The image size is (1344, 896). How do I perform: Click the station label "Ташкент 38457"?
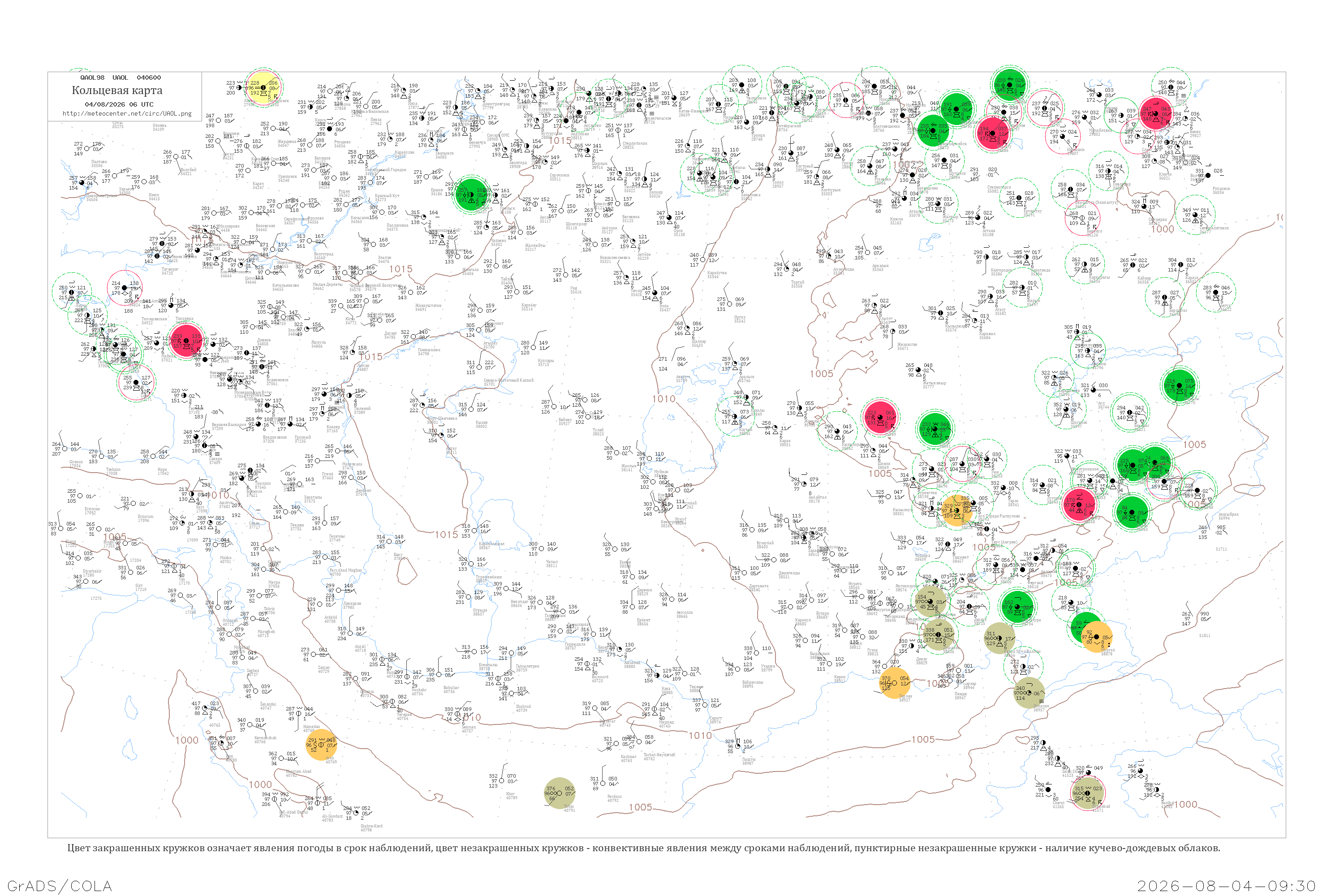(961, 559)
